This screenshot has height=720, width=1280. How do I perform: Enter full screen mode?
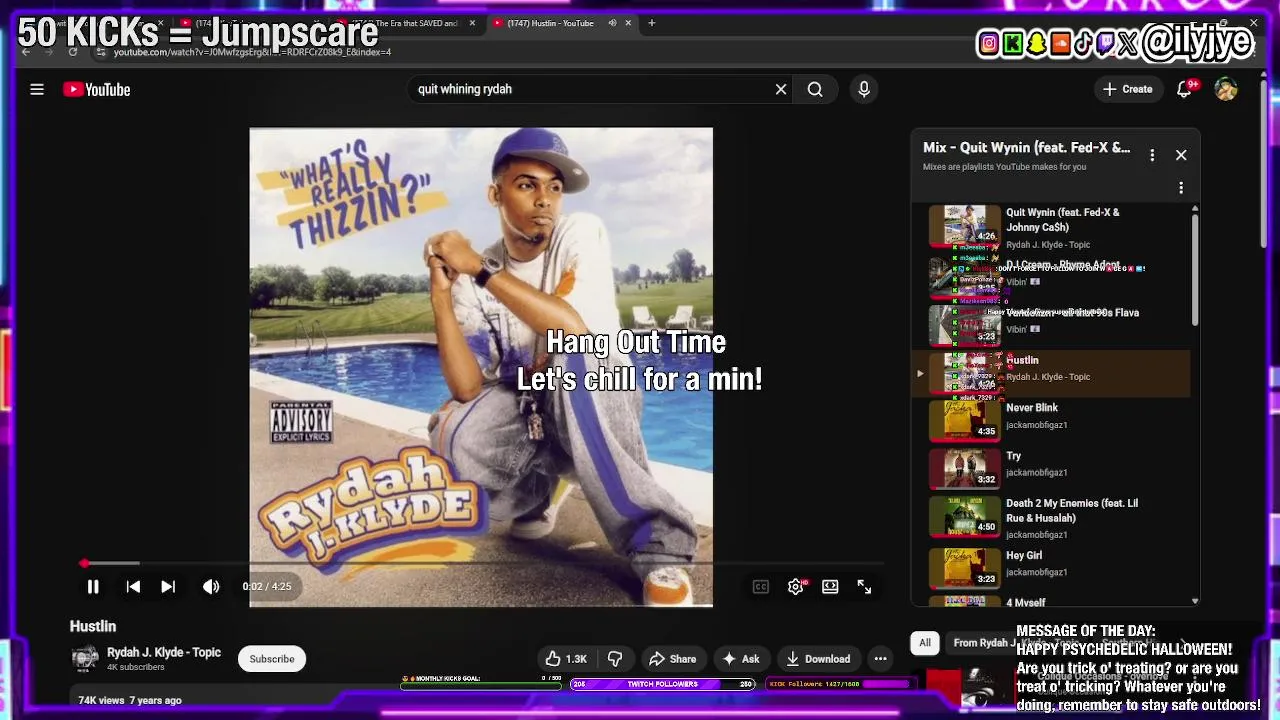pyautogui.click(x=864, y=587)
